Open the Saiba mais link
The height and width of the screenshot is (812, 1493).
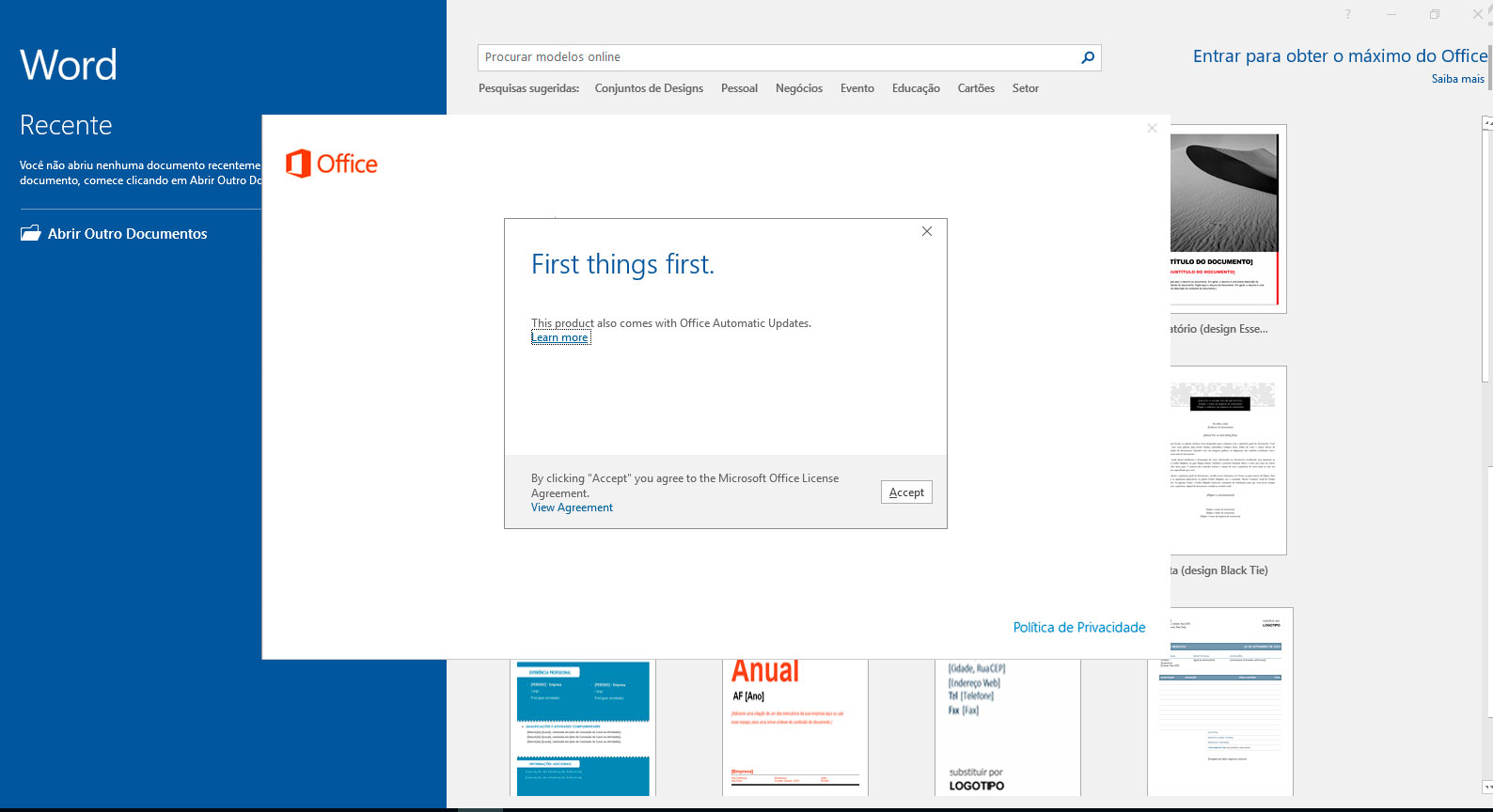pos(1457,79)
